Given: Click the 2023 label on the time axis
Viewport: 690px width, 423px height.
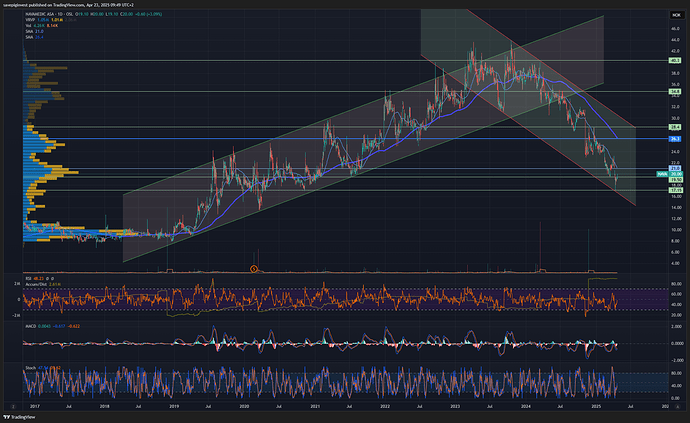Looking at the screenshot, I should [x=455, y=406].
